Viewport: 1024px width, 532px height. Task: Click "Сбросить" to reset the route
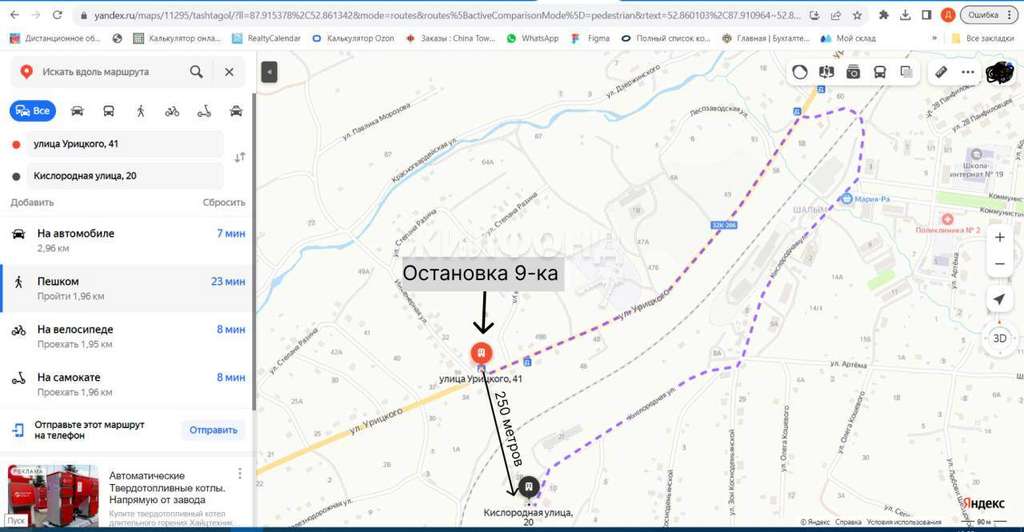[224, 202]
